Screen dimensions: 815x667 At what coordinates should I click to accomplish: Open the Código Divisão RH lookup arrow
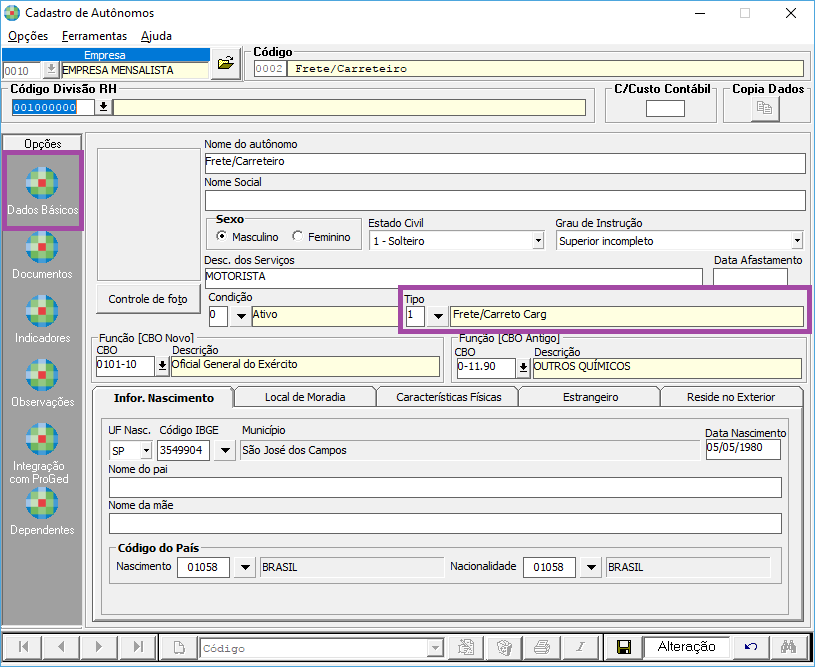tap(103, 107)
